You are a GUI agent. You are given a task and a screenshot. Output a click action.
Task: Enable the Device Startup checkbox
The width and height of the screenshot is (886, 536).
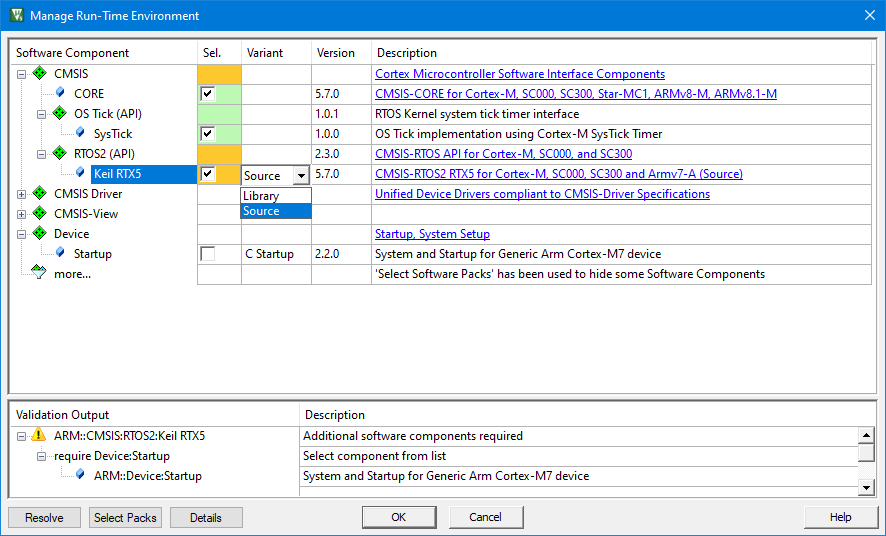(x=208, y=254)
